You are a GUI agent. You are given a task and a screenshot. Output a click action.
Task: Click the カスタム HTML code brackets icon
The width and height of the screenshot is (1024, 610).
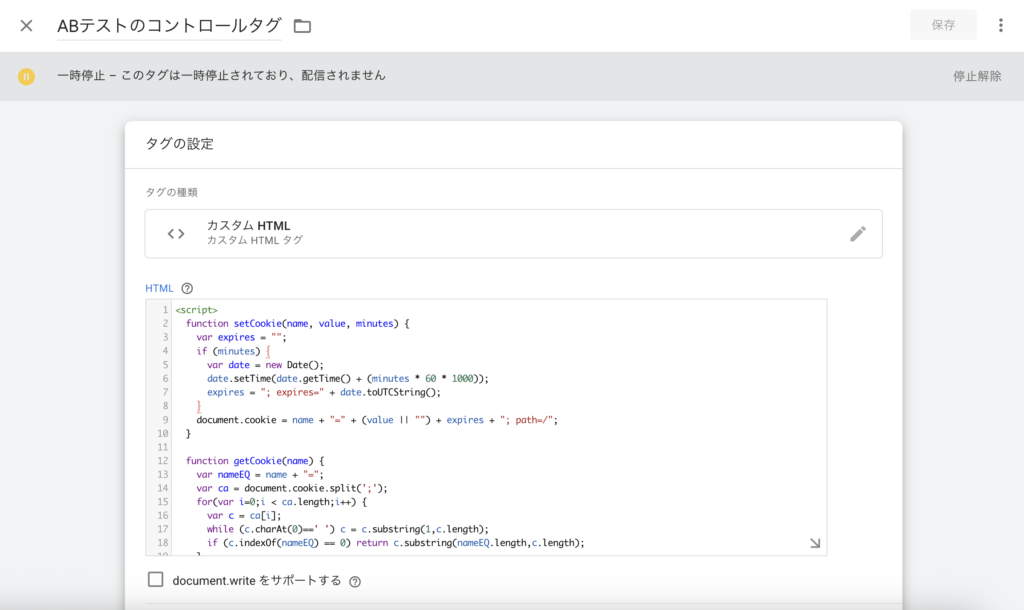point(176,233)
